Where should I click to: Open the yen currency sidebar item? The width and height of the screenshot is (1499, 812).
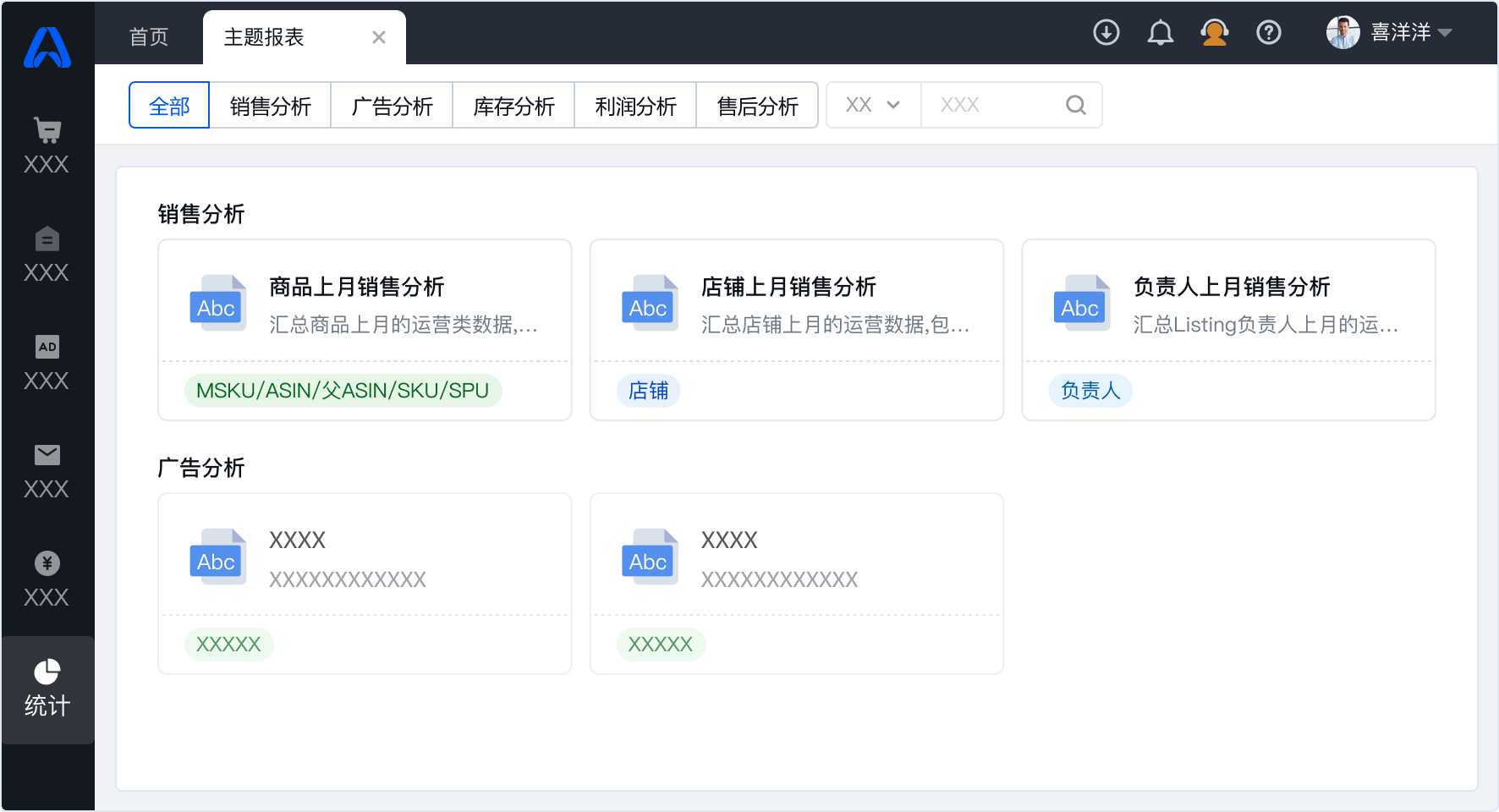point(47,579)
